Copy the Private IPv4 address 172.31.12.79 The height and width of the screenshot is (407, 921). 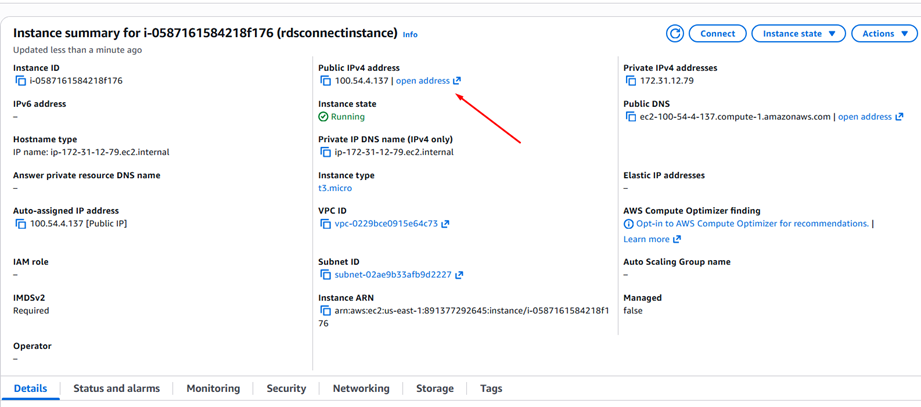[631, 81]
